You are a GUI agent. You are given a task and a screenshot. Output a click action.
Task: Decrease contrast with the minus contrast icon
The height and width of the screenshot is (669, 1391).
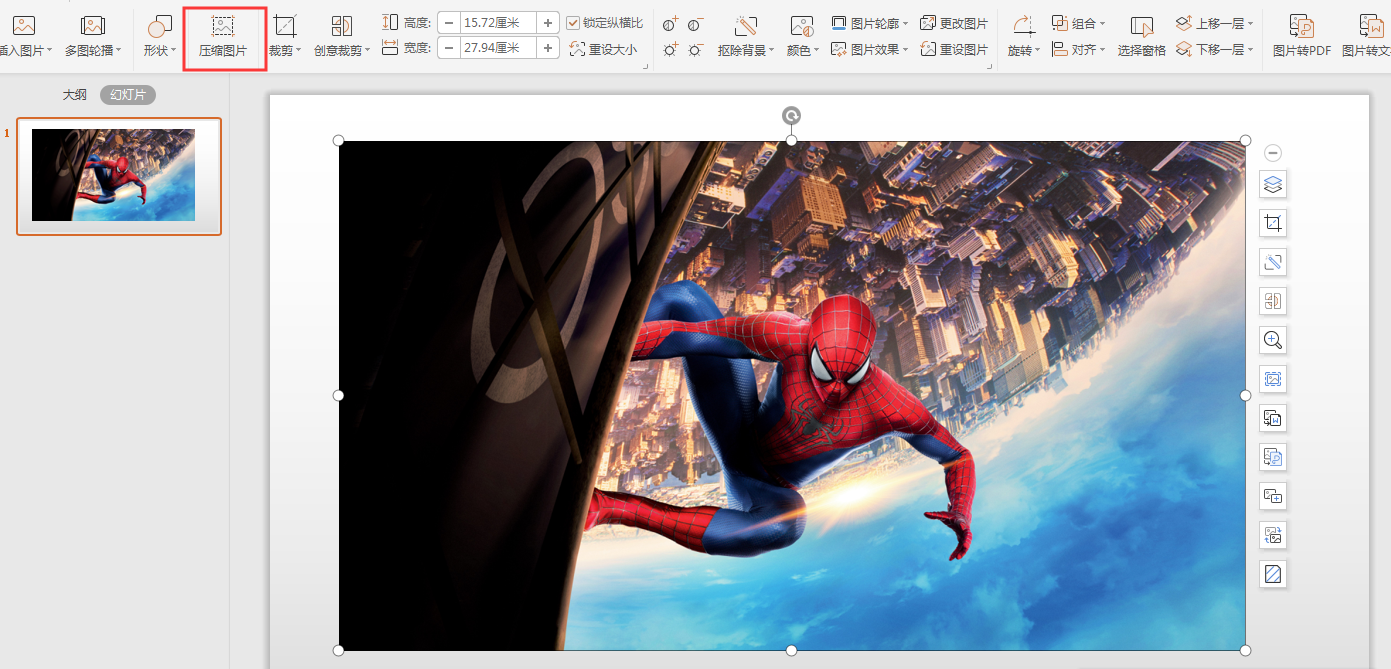point(695,24)
